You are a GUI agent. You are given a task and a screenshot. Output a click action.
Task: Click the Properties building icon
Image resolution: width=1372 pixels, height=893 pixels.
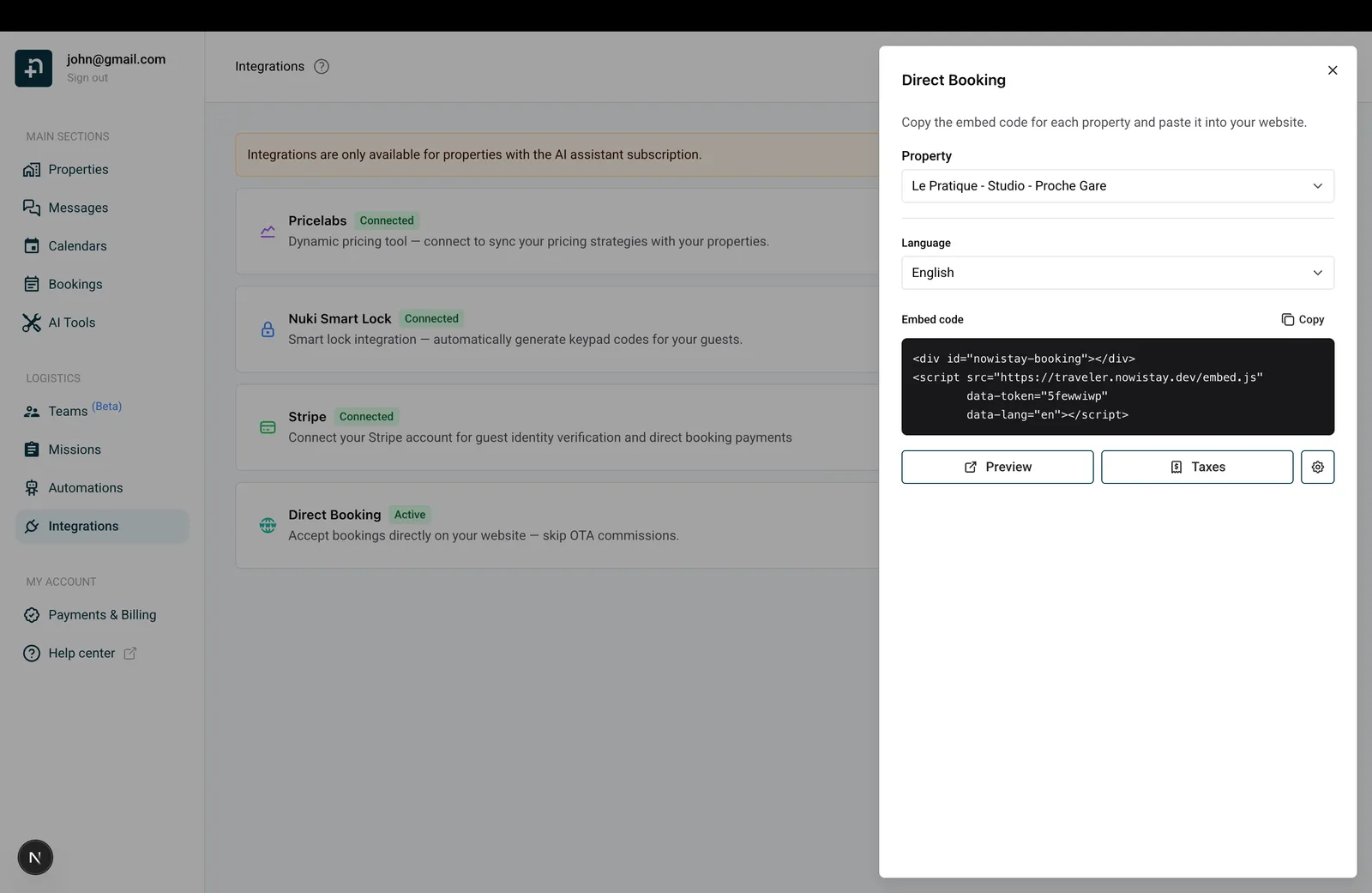[x=32, y=170]
